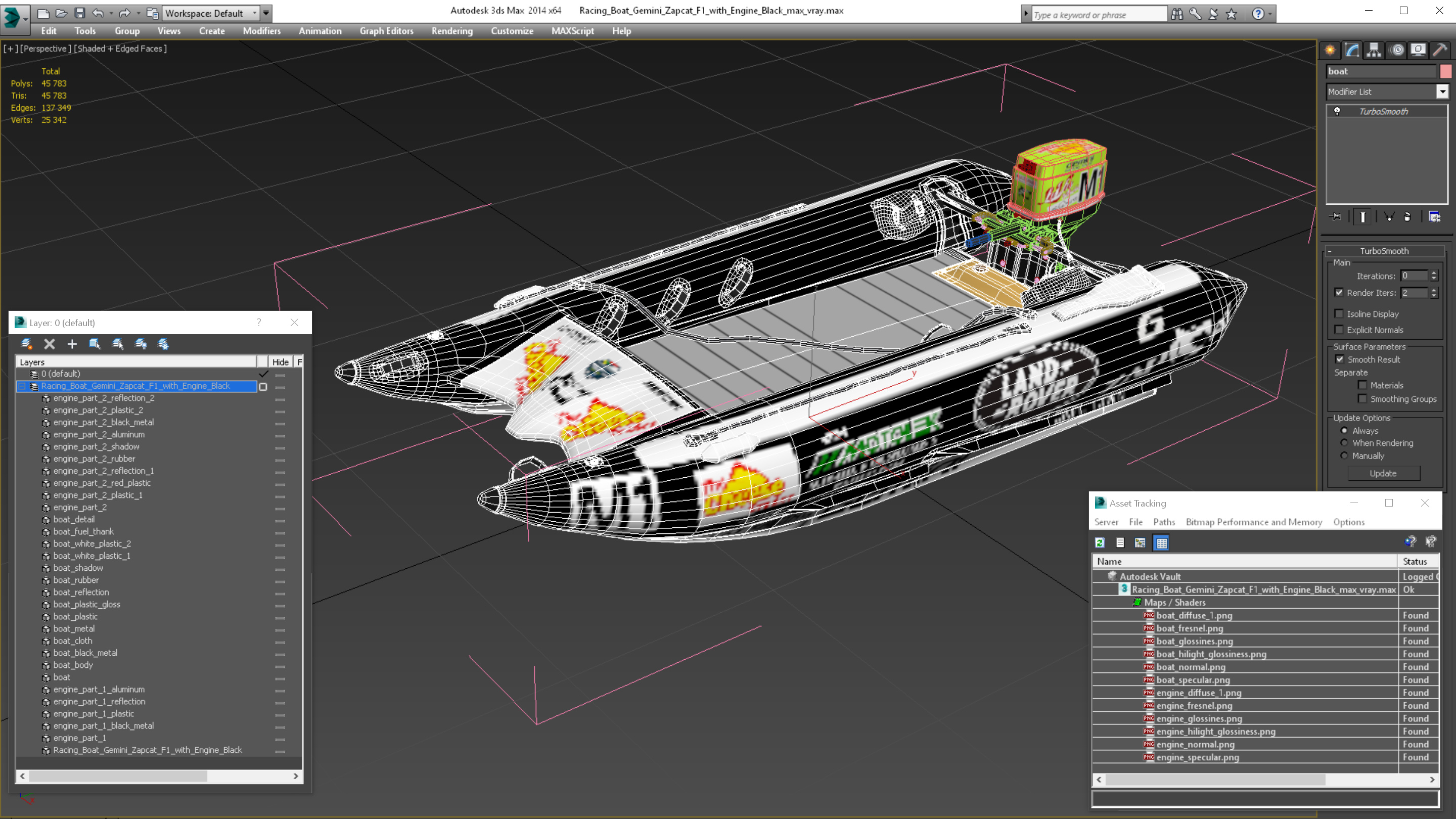Click the Favorites star icon in InfoCenter
Image resolution: width=1456 pixels, height=819 pixels.
(1232, 14)
